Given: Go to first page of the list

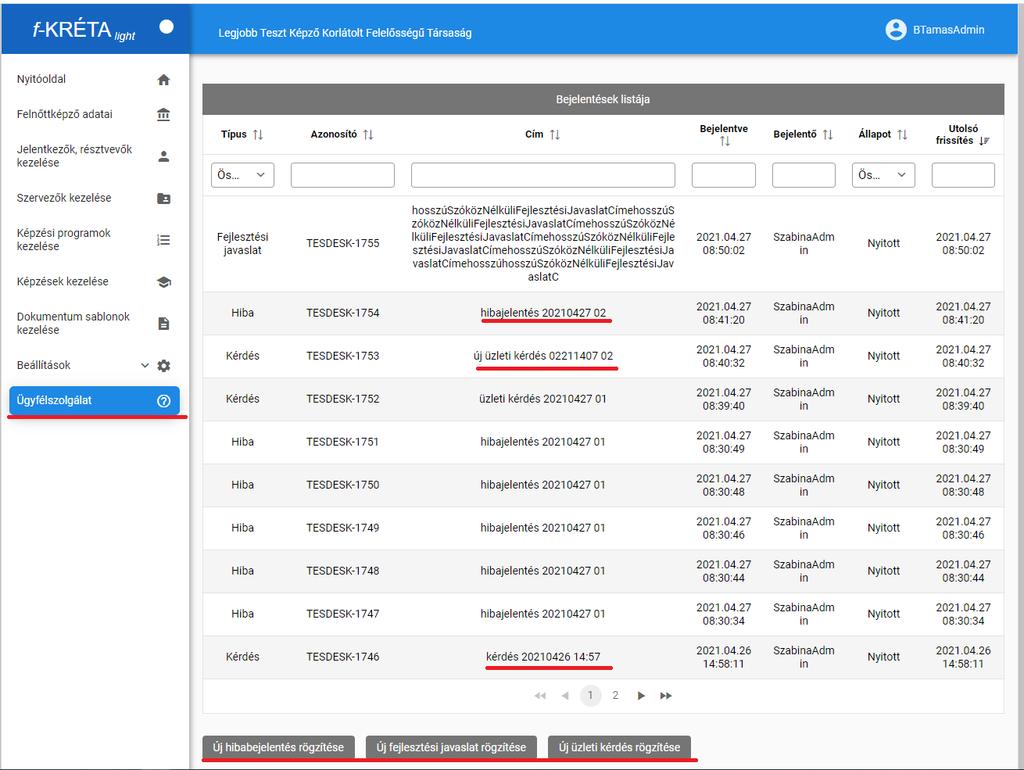Looking at the screenshot, I should click(540, 696).
